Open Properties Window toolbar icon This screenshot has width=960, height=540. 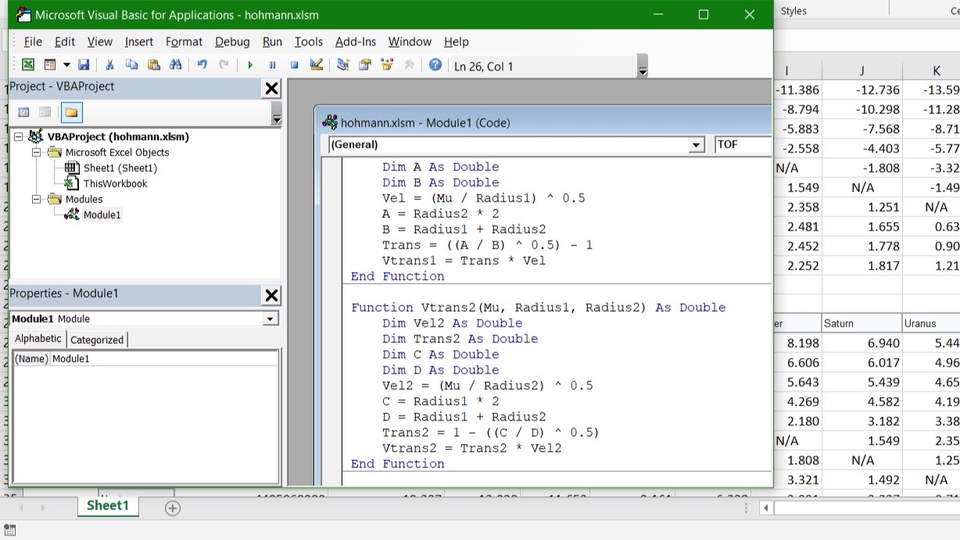(365, 64)
